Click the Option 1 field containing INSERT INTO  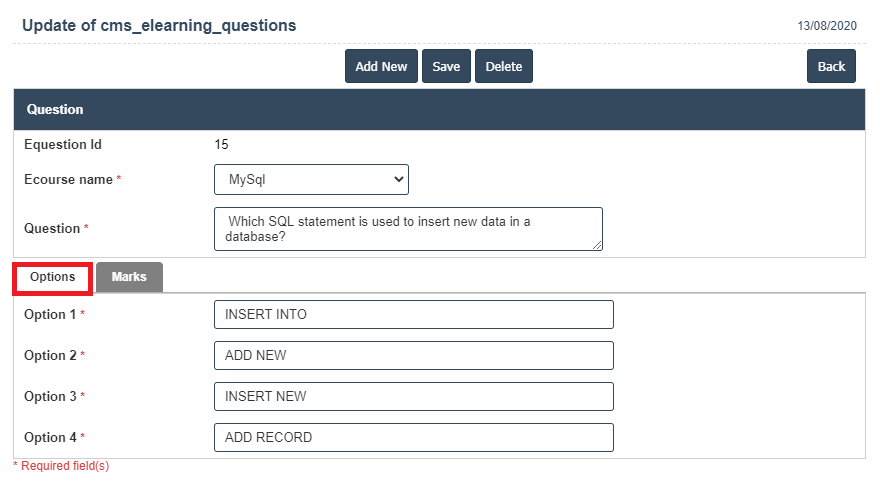413,314
